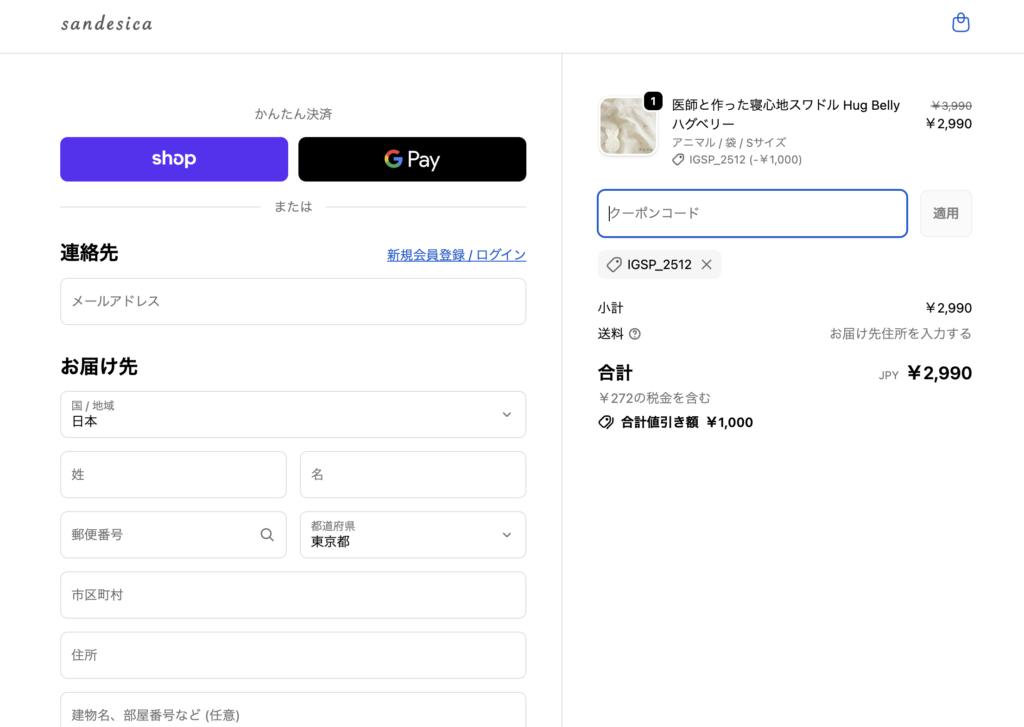Viewport: 1024px width, 727px height.
Task: Click the total discount tag icon
Action: pyautogui.click(x=606, y=422)
